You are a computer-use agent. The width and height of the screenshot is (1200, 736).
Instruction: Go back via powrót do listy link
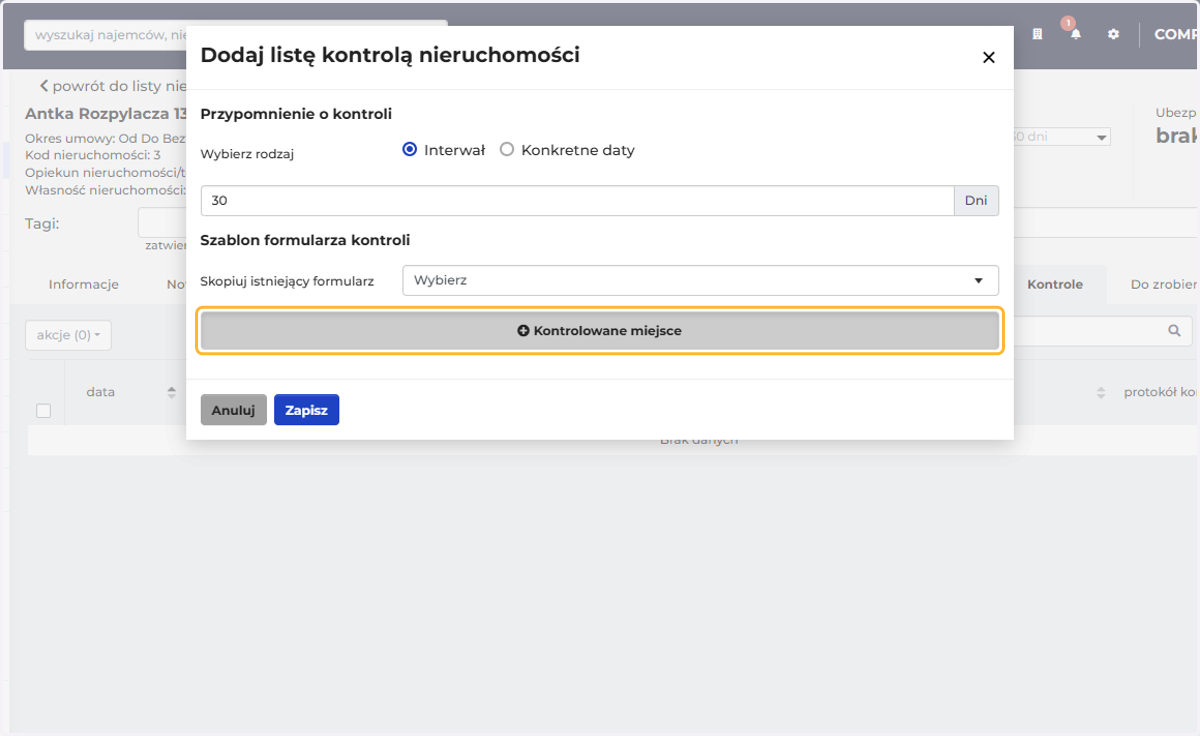click(x=113, y=86)
